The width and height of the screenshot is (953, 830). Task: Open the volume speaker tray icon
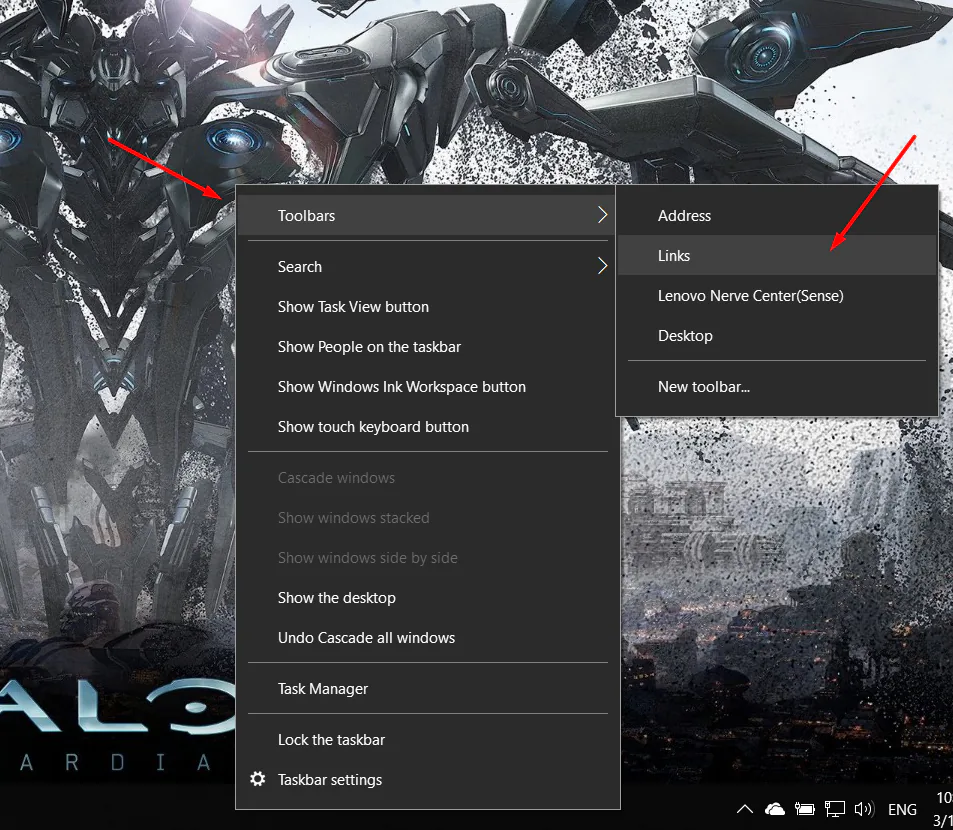[864, 809]
